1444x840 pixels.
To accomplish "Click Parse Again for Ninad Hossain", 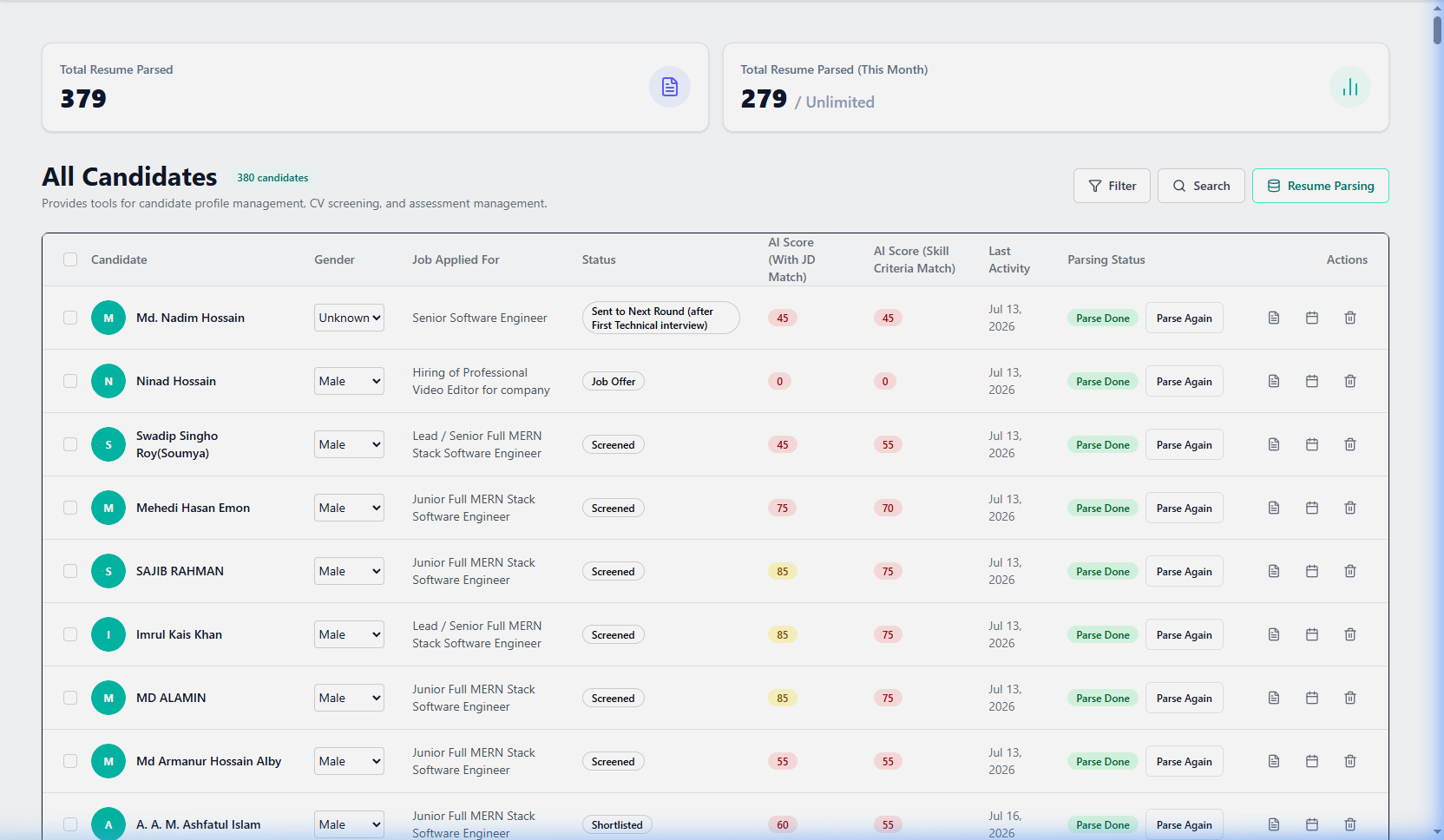I will [x=1184, y=381].
